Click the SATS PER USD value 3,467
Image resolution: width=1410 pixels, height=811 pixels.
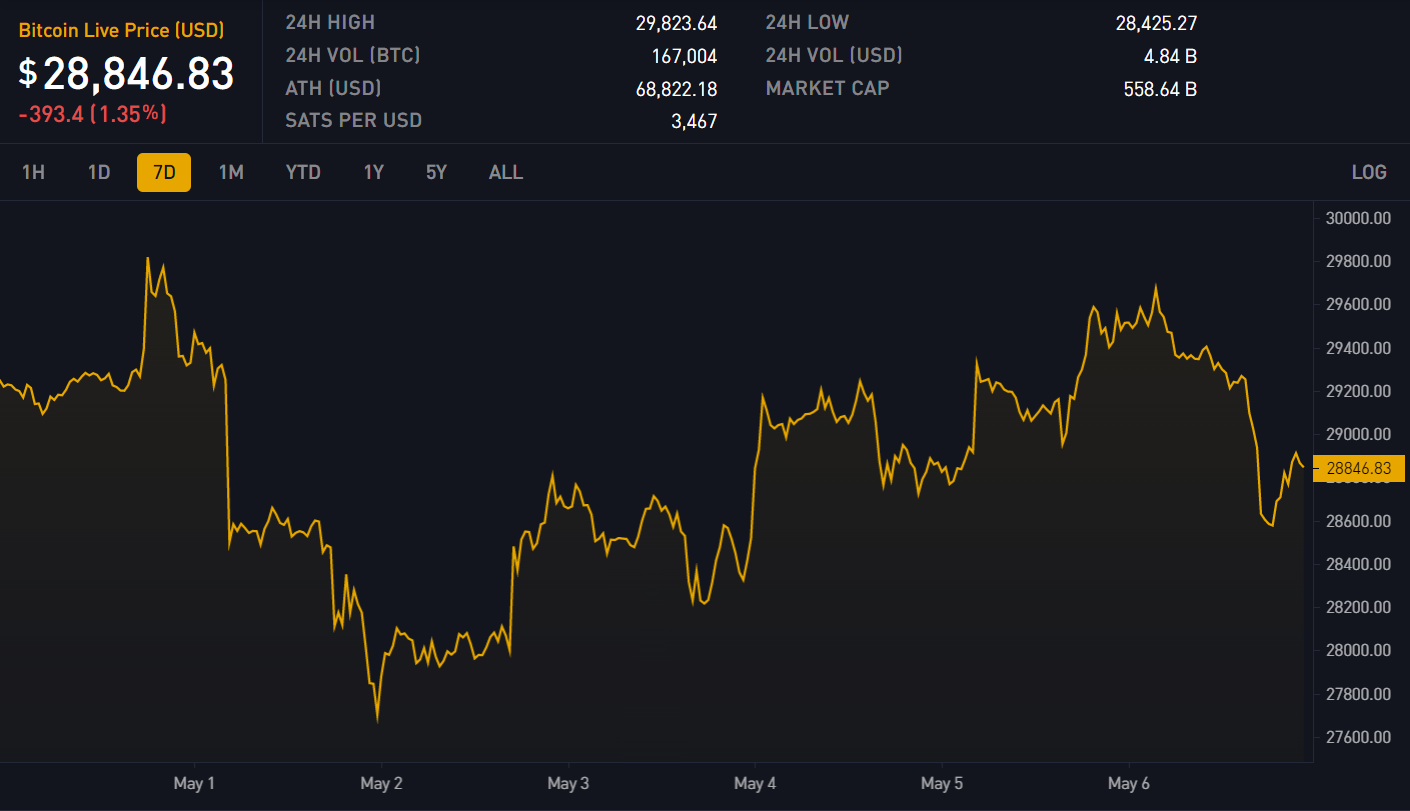click(693, 122)
